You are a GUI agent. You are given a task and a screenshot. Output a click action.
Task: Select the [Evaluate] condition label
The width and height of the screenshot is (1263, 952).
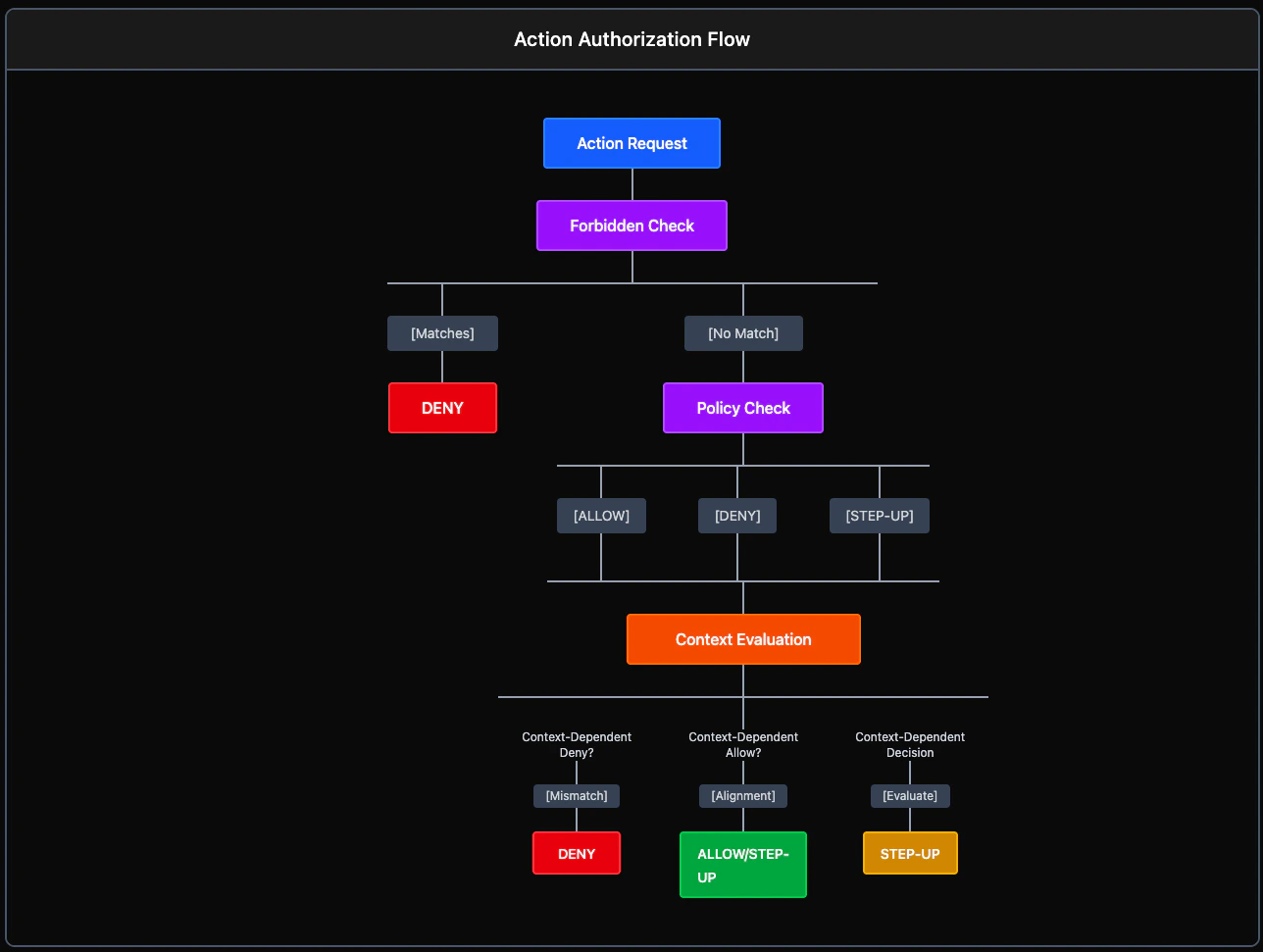click(x=910, y=795)
